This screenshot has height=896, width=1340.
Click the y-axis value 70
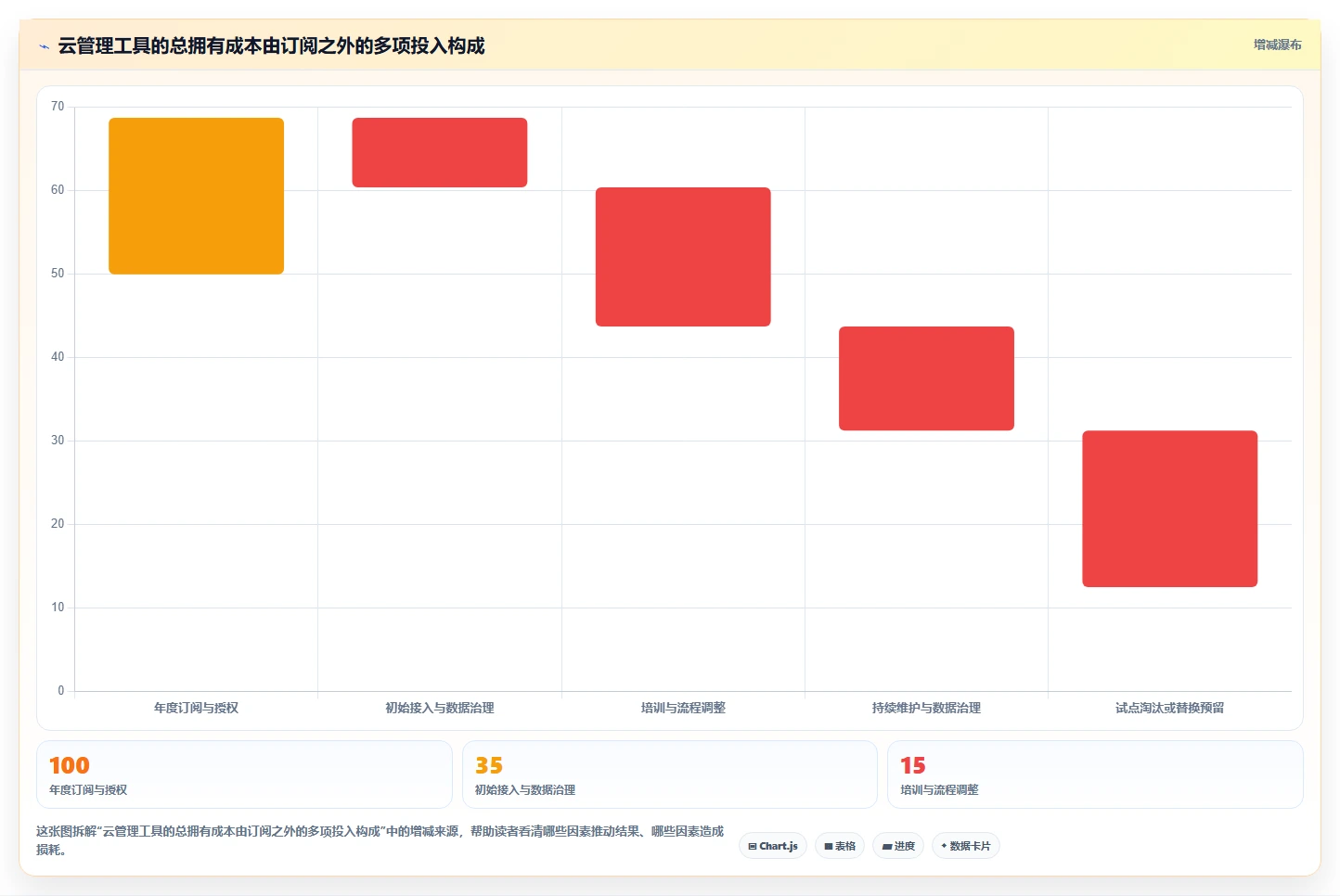(x=58, y=107)
